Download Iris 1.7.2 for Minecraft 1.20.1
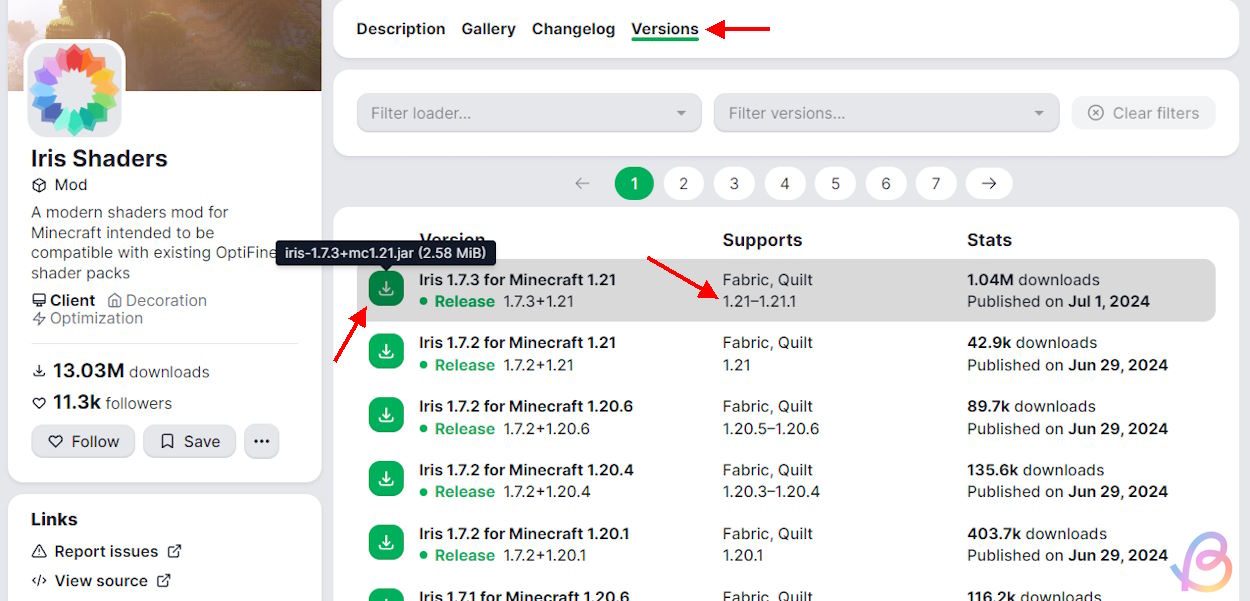This screenshot has height=601, width=1250. pyautogui.click(x=386, y=543)
